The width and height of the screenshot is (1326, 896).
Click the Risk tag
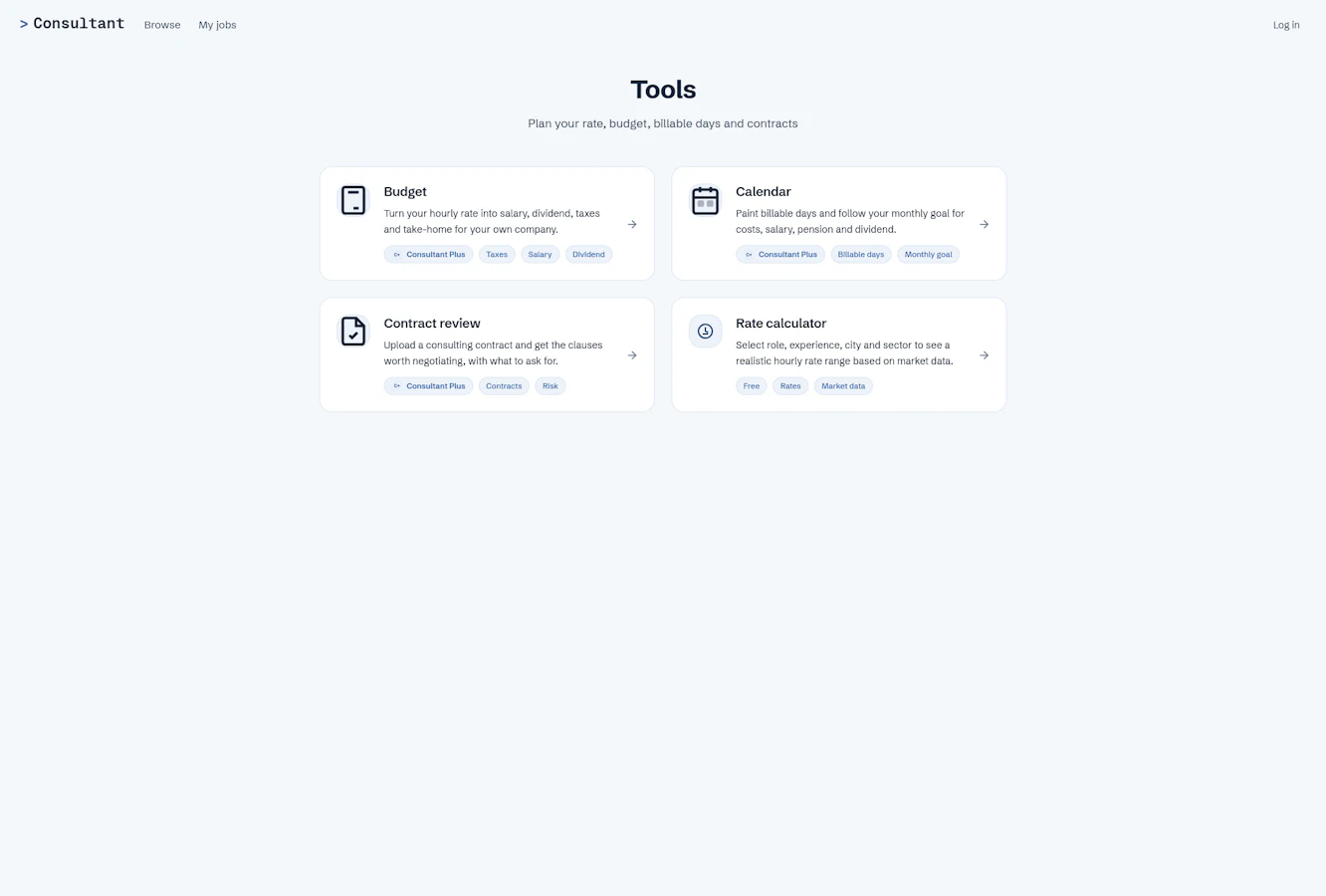click(x=551, y=386)
